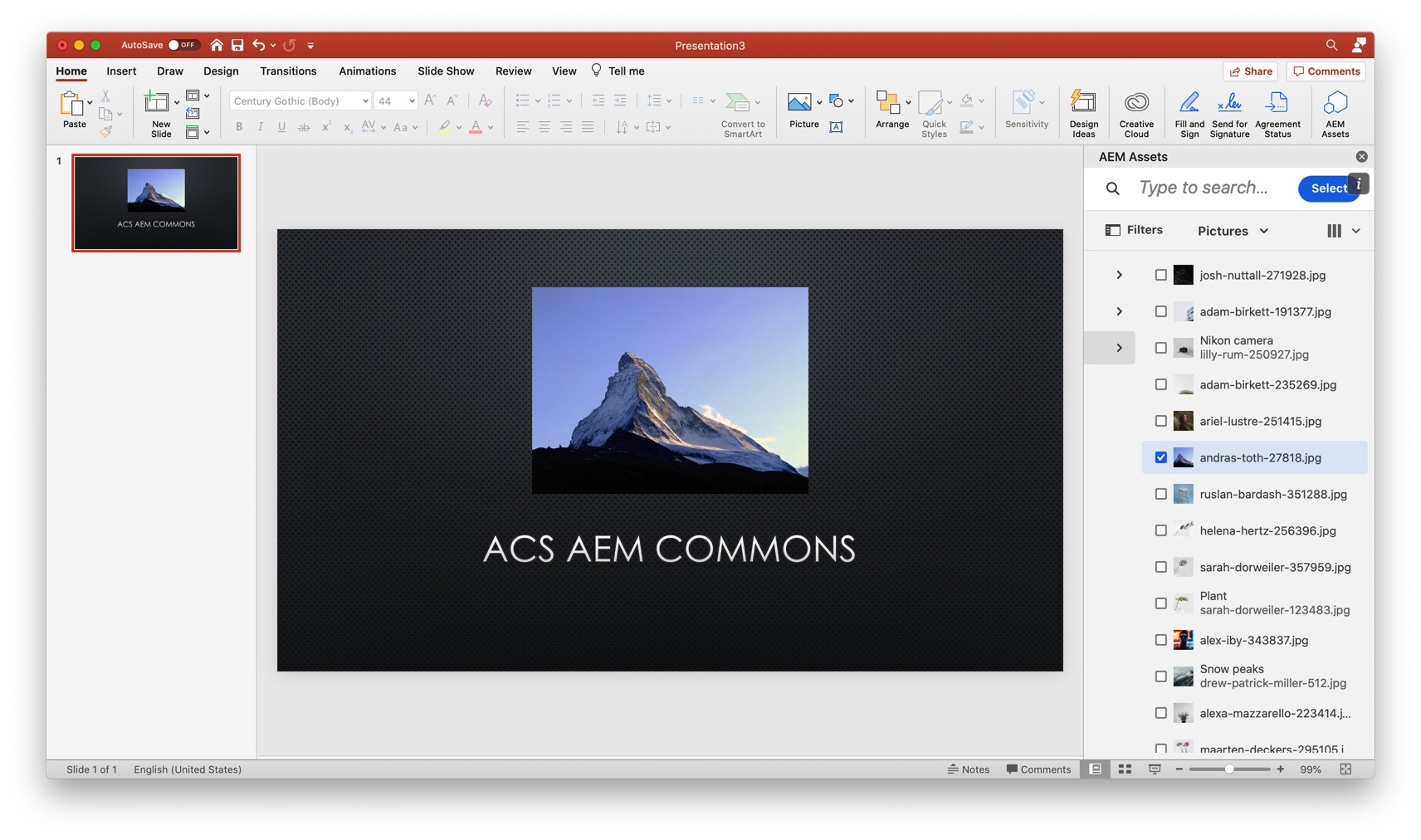Open the Century Gothic font dropdown

[364, 100]
